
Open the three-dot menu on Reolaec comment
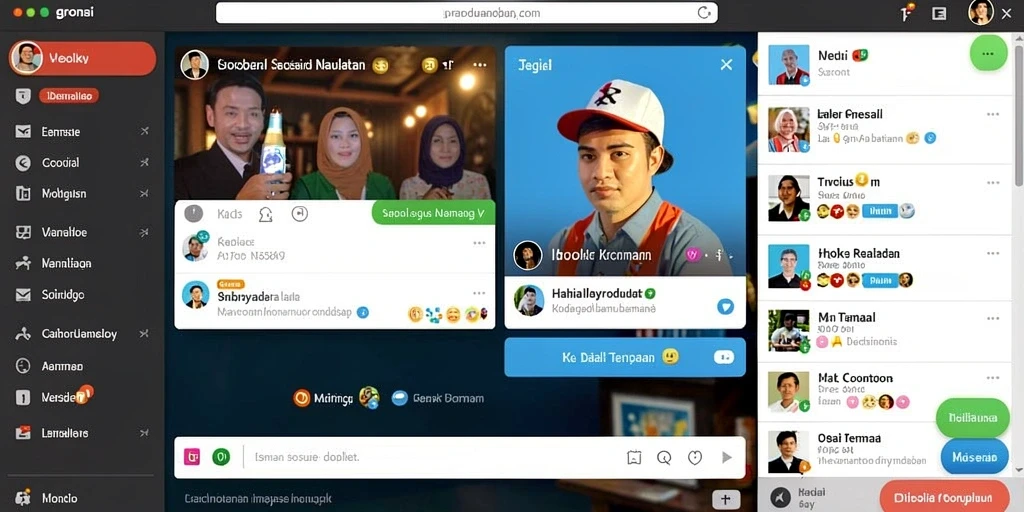point(479,243)
